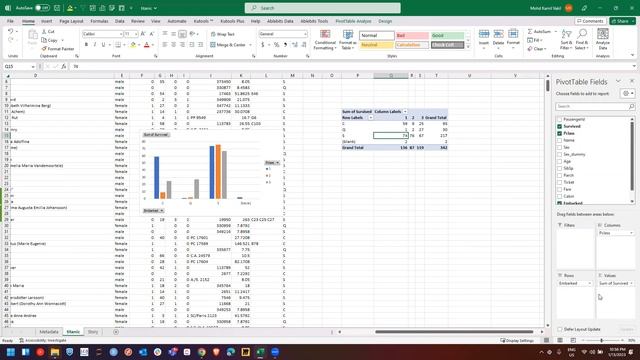Image resolution: width=640 pixels, height=360 pixels.
Task: Check the PassengerId field
Action: click(560, 119)
